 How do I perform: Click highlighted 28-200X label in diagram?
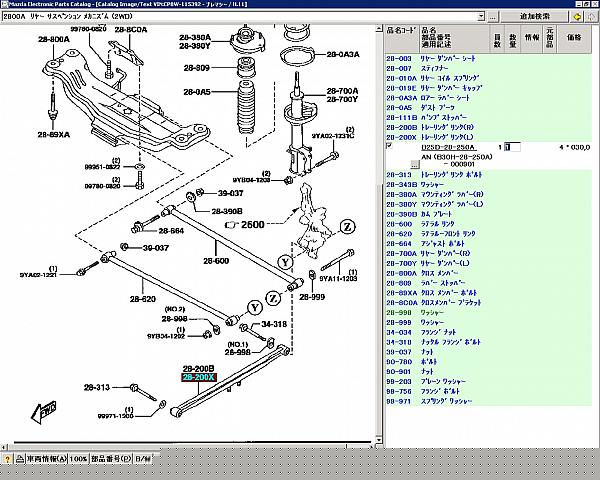(199, 377)
